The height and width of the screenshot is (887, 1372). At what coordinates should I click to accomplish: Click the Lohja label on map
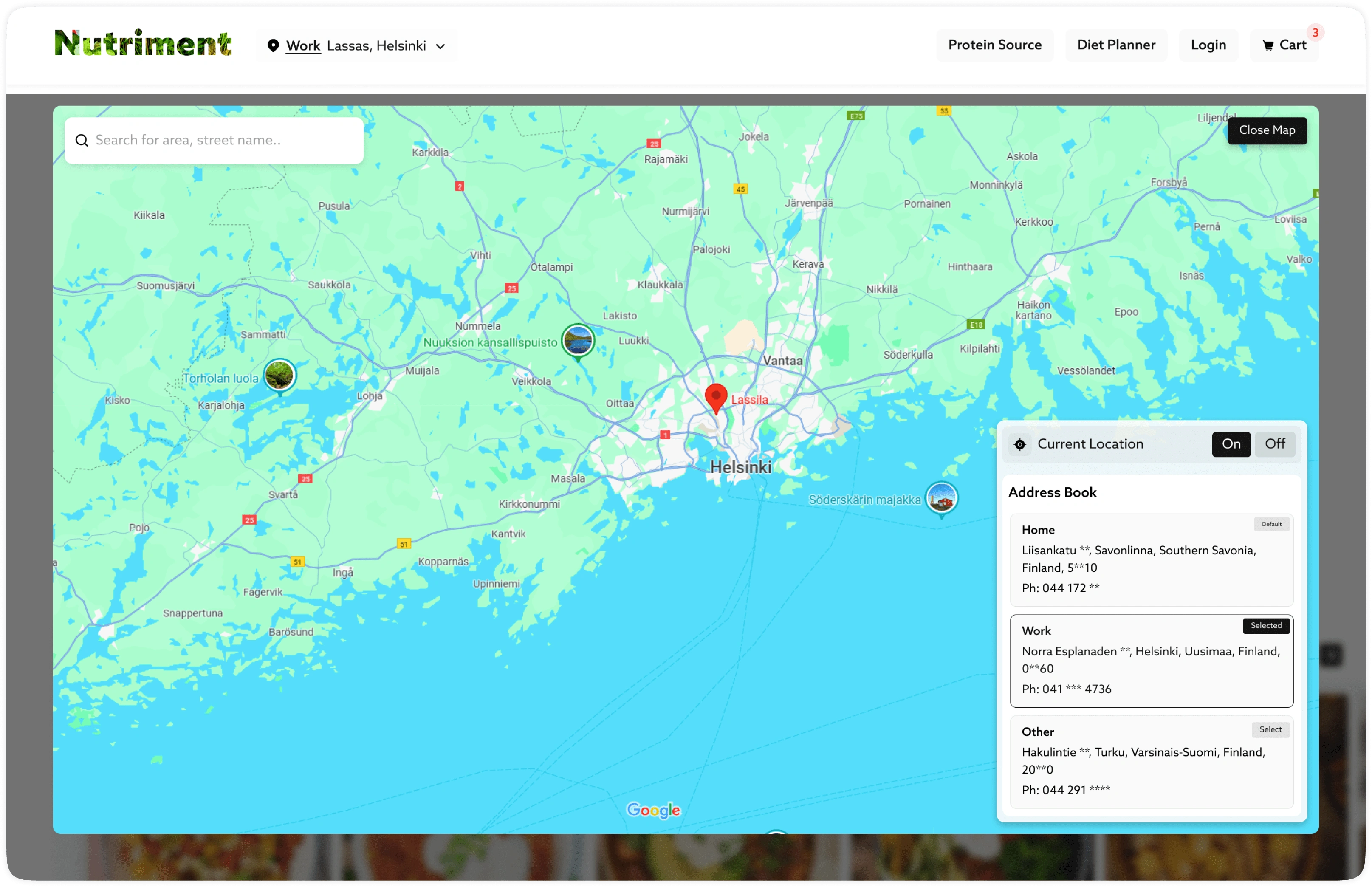370,396
